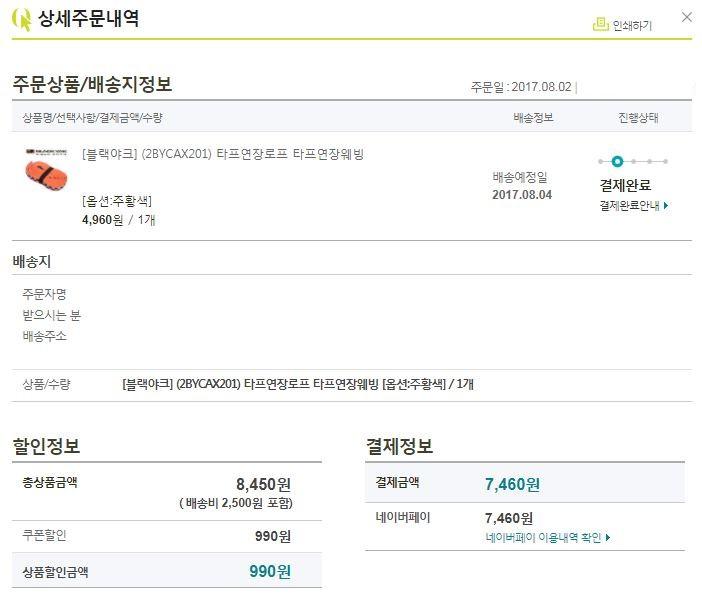Click the 쿠폰할인 row label
The height and width of the screenshot is (616, 702).
[x=44, y=536]
